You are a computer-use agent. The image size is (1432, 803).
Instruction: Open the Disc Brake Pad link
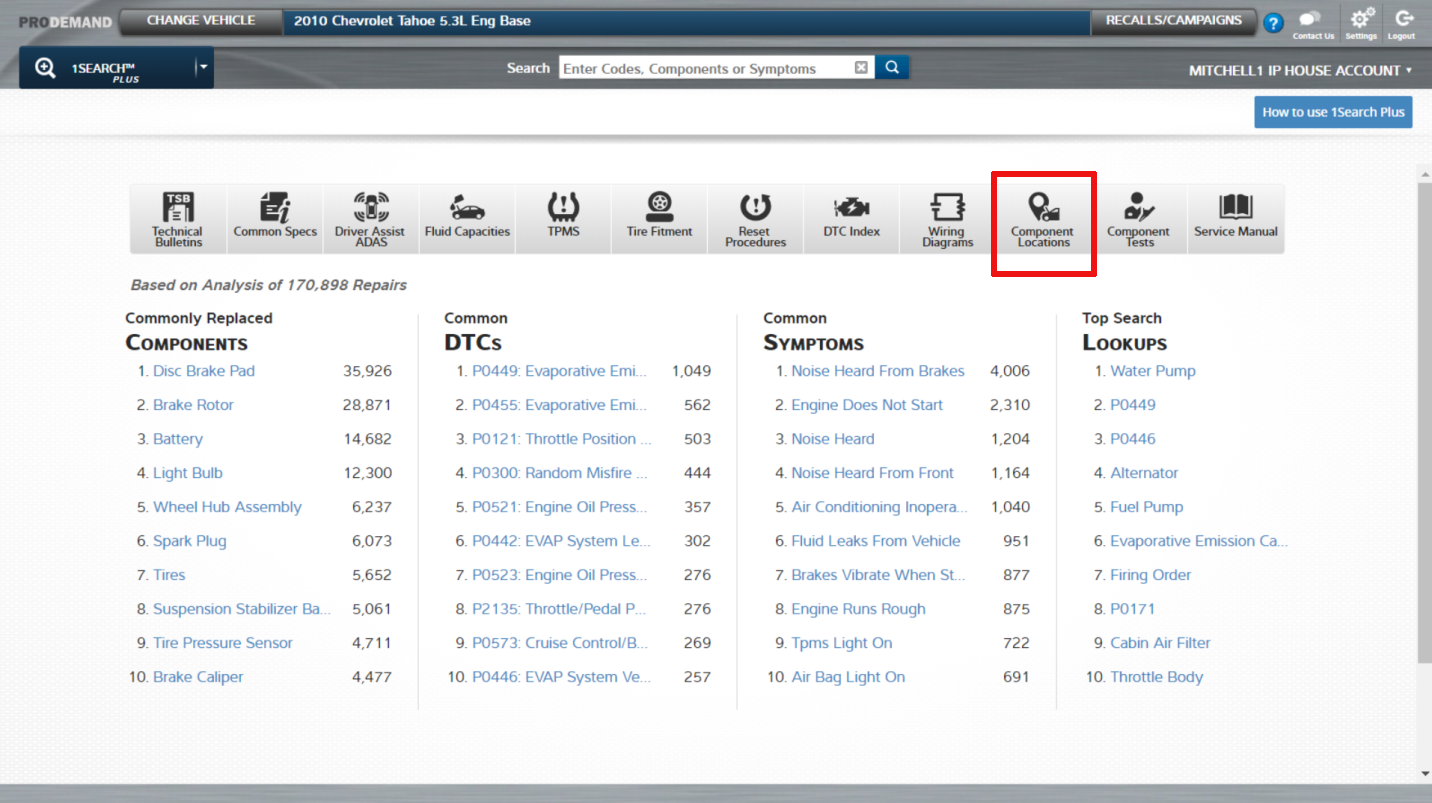(x=204, y=371)
